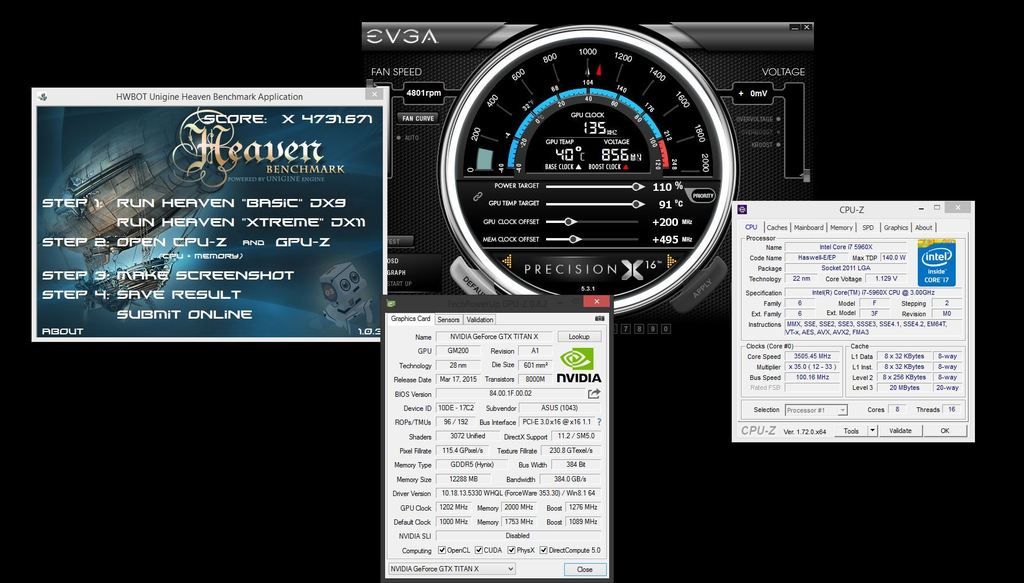Click ABOUT in the Heaven benchmark window
Image resolution: width=1024 pixels, height=583 pixels.
click(x=63, y=331)
